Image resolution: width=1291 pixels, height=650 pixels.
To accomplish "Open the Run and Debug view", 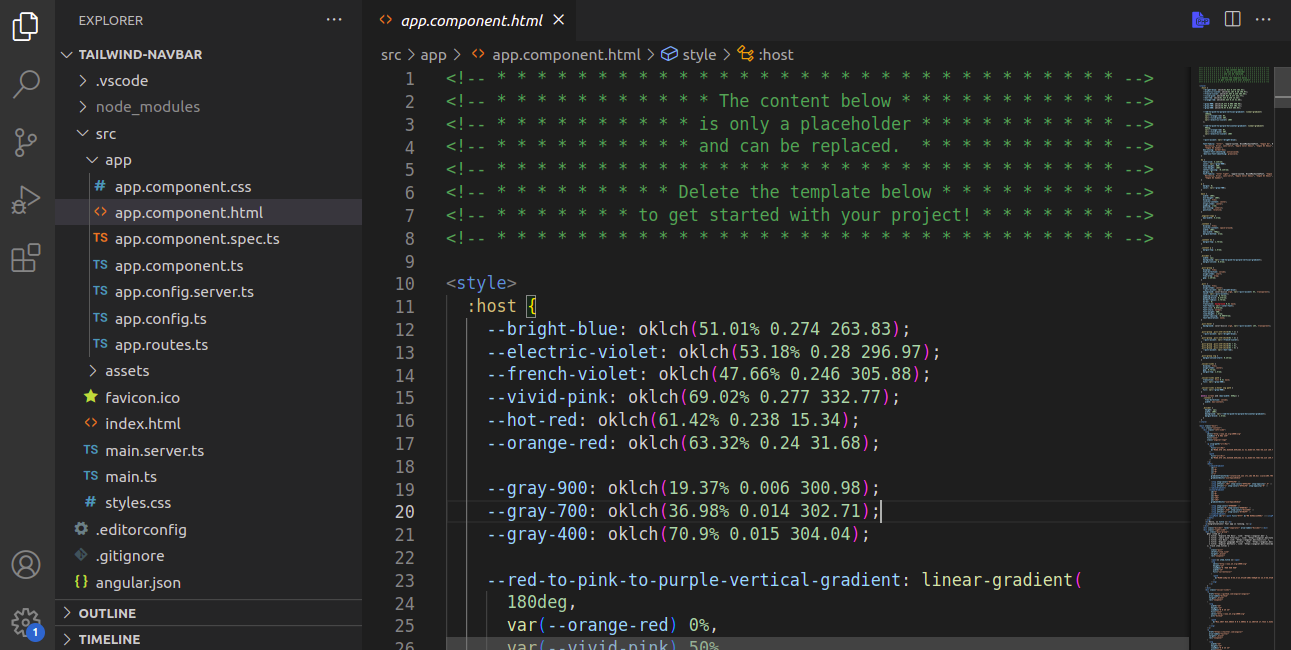I will (26, 201).
